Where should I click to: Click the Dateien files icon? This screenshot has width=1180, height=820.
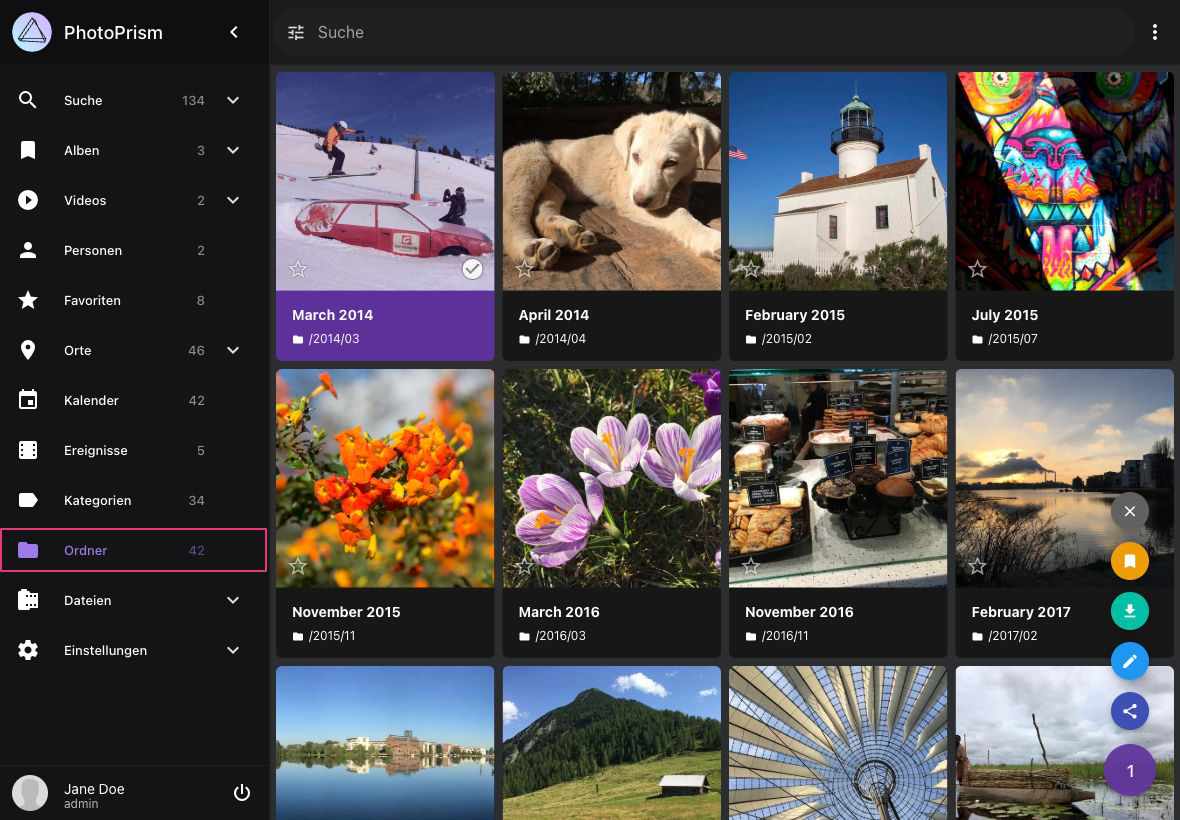coord(28,600)
